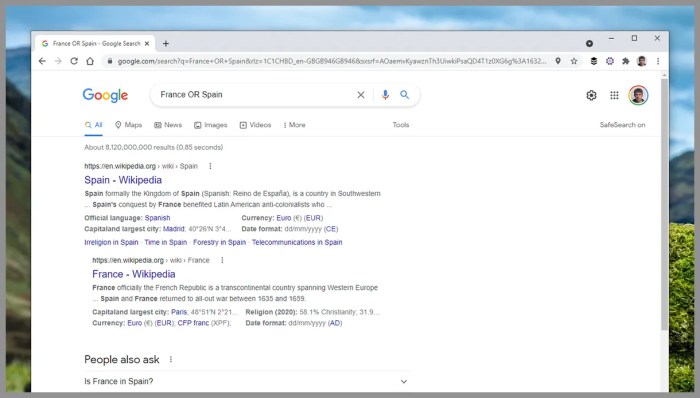Open the Chrome profile avatar in toolbar
Image resolution: width=700 pixels, height=398 pixels.
click(x=642, y=61)
